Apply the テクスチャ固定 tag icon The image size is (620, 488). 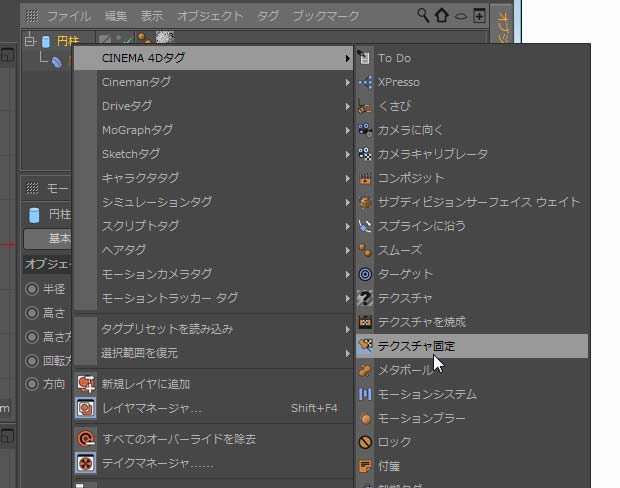pyautogui.click(x=365, y=346)
